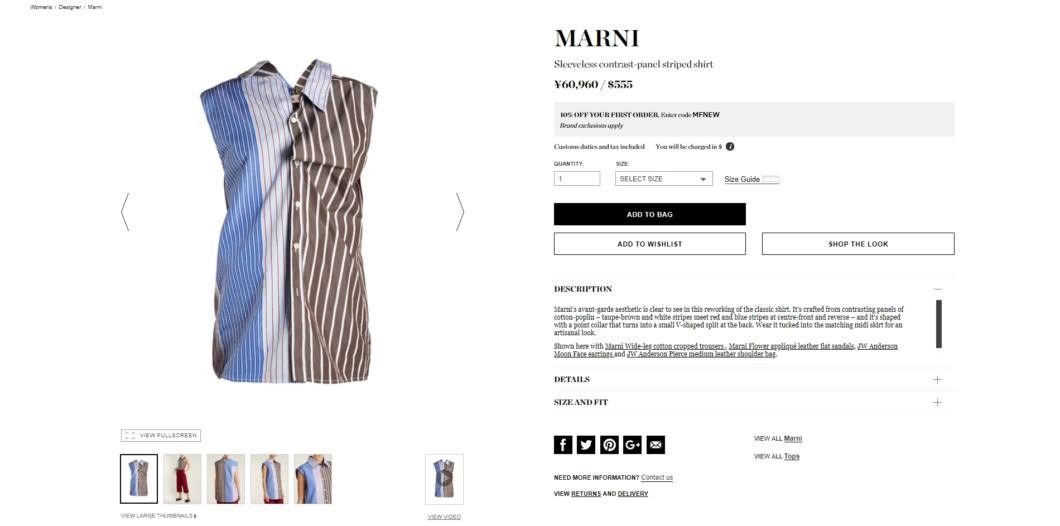
Task: Collapse the Description section
Action: 937,289
